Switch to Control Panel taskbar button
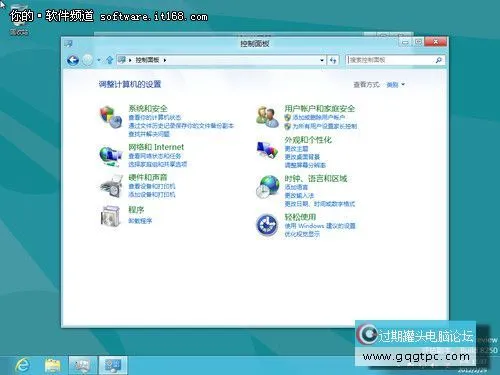500x375 pixels. (113, 365)
